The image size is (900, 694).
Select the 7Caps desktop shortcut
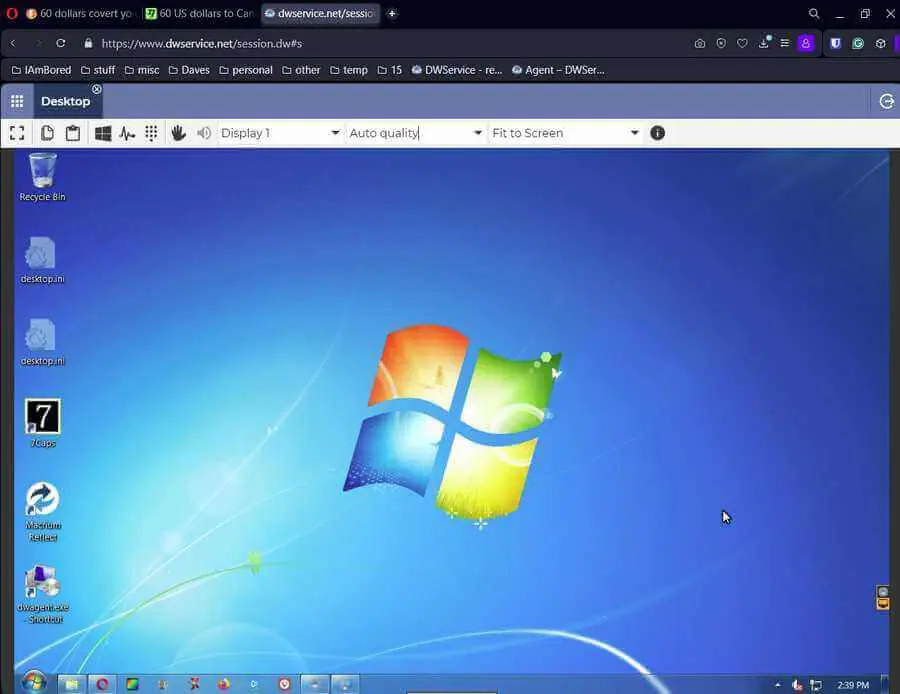43,424
